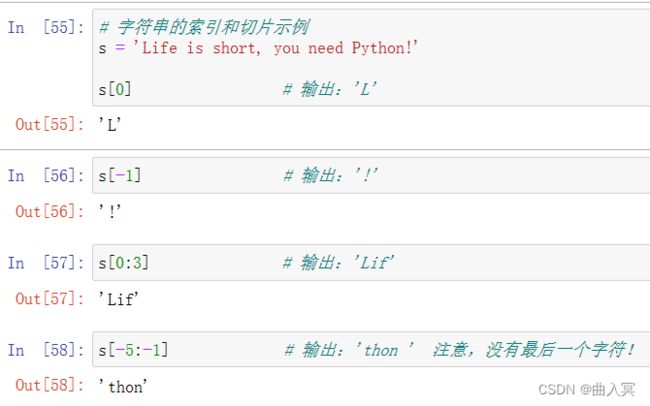This screenshot has width=650, height=406.
Task: Click the In [57] code cell with s[0:3]
Action: [371, 263]
